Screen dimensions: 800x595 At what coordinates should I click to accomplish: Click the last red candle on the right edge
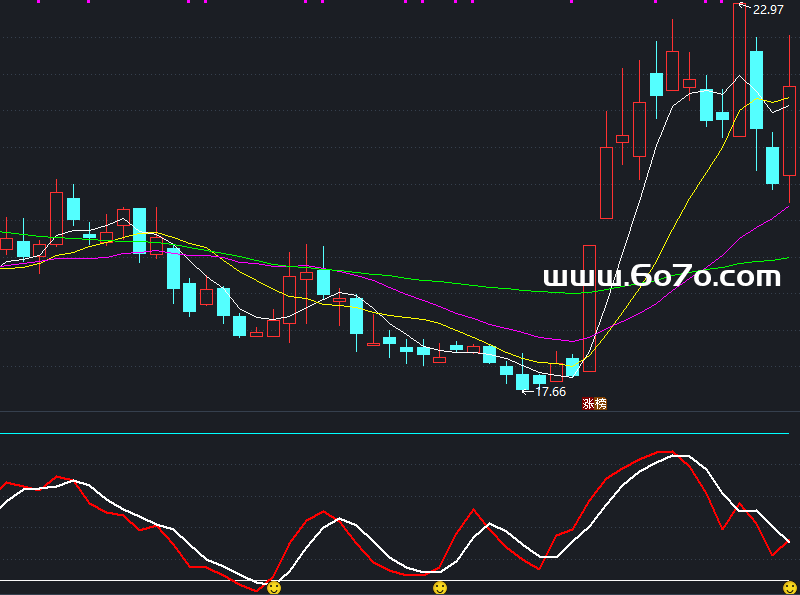pyautogui.click(x=789, y=130)
